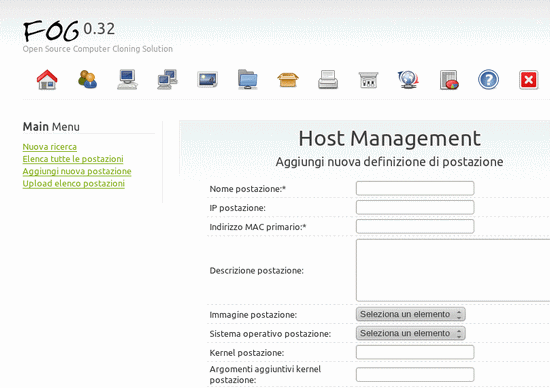The width and height of the screenshot is (550, 388).
Task: Click the 'Sistema operativo postazione:' label
Action: 270,334
